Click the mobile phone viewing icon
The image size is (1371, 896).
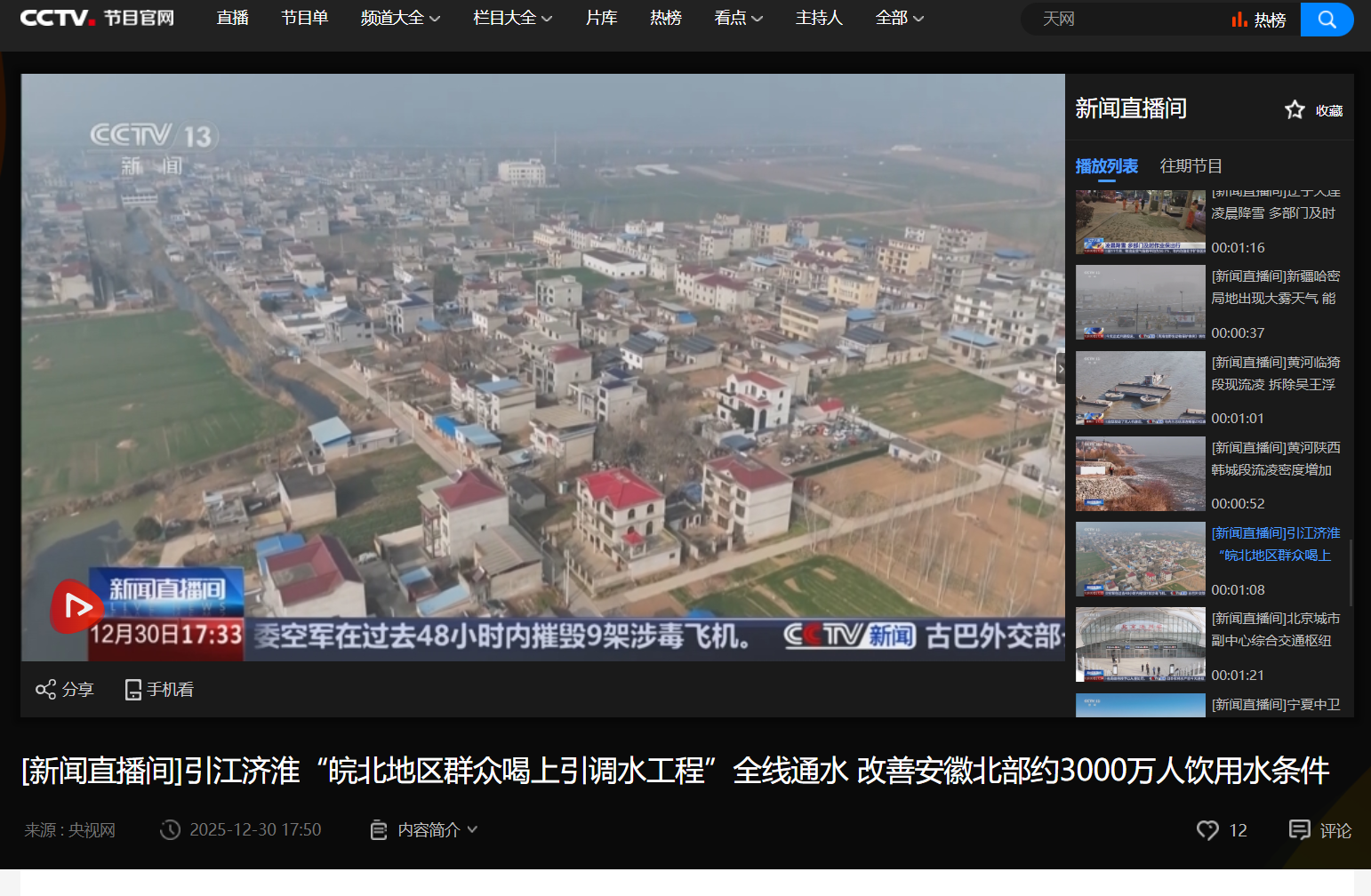133,690
